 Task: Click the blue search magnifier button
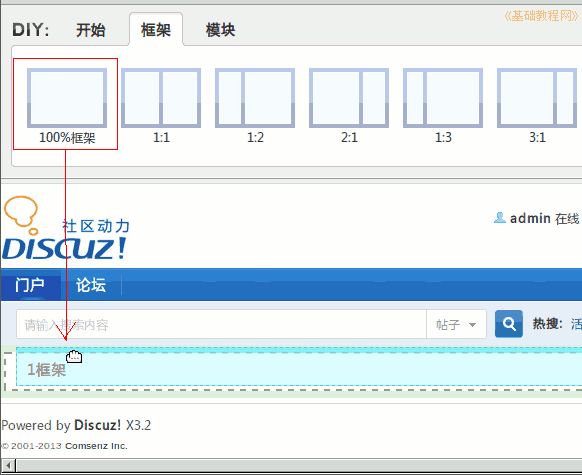[x=509, y=324]
